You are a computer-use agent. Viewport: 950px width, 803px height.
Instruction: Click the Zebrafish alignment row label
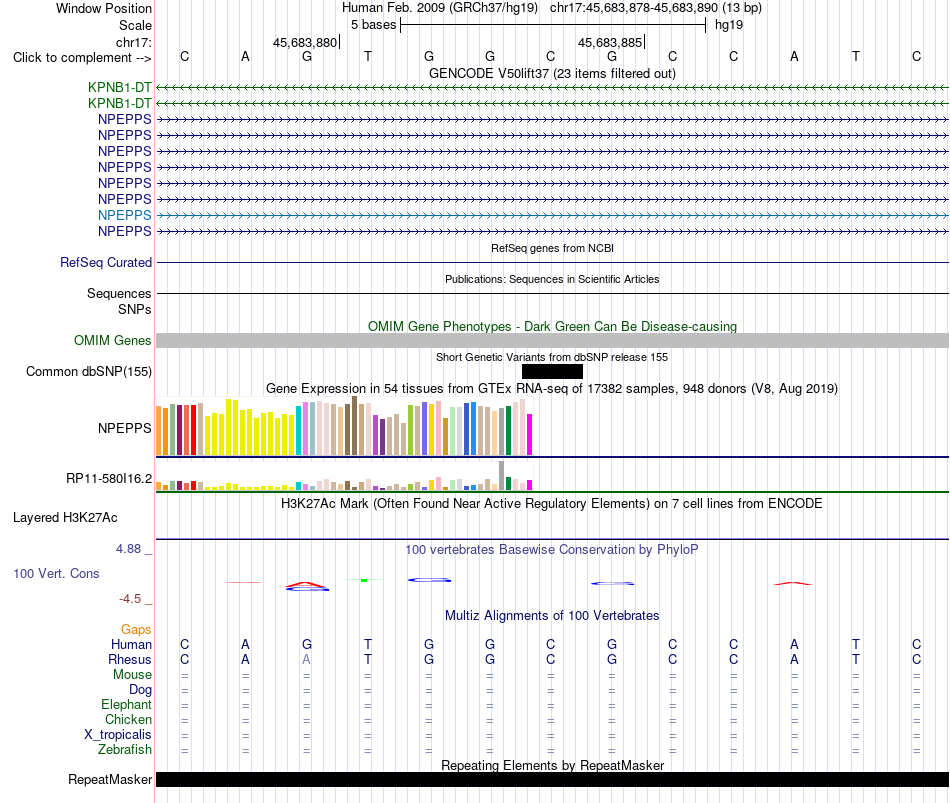[125, 750]
